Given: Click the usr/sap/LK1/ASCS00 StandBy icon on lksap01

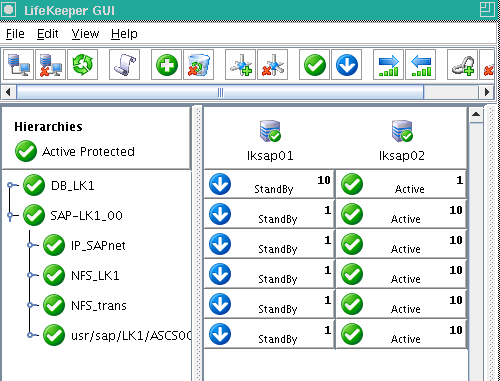Looking at the screenshot, I should click(220, 334).
